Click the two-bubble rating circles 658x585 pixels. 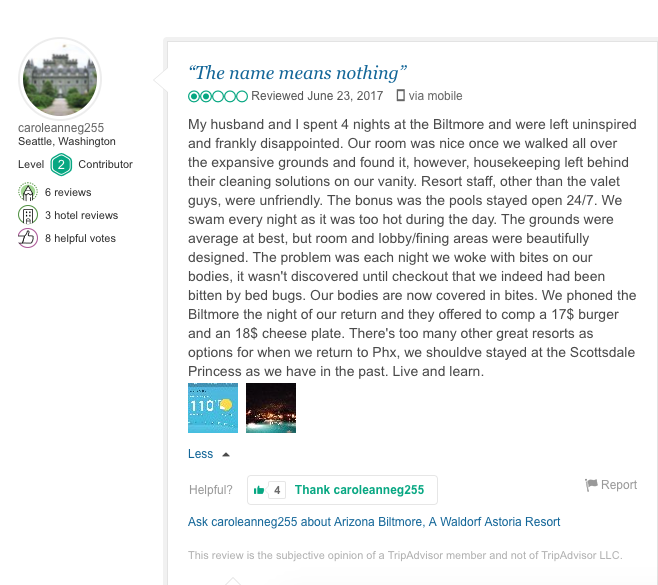(217, 96)
